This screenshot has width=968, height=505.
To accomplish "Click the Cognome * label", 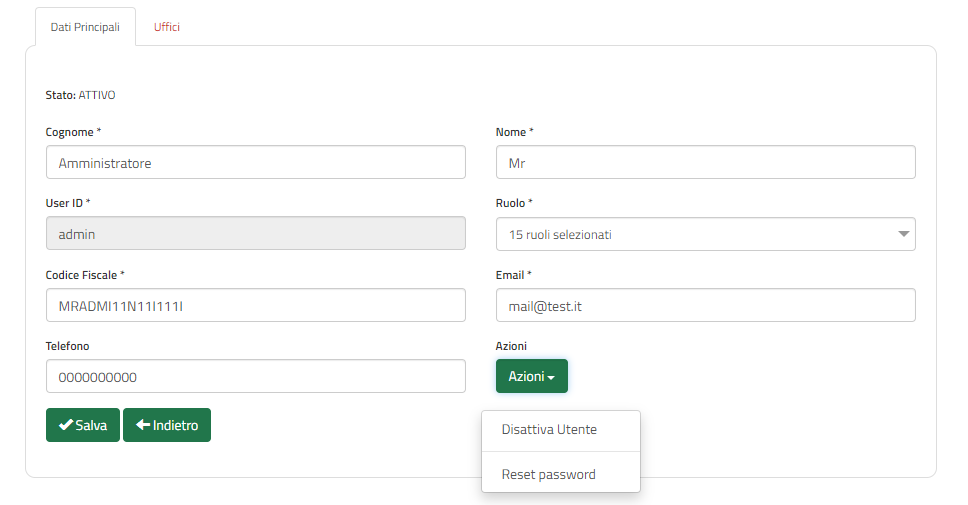I will pyautogui.click(x=73, y=132).
